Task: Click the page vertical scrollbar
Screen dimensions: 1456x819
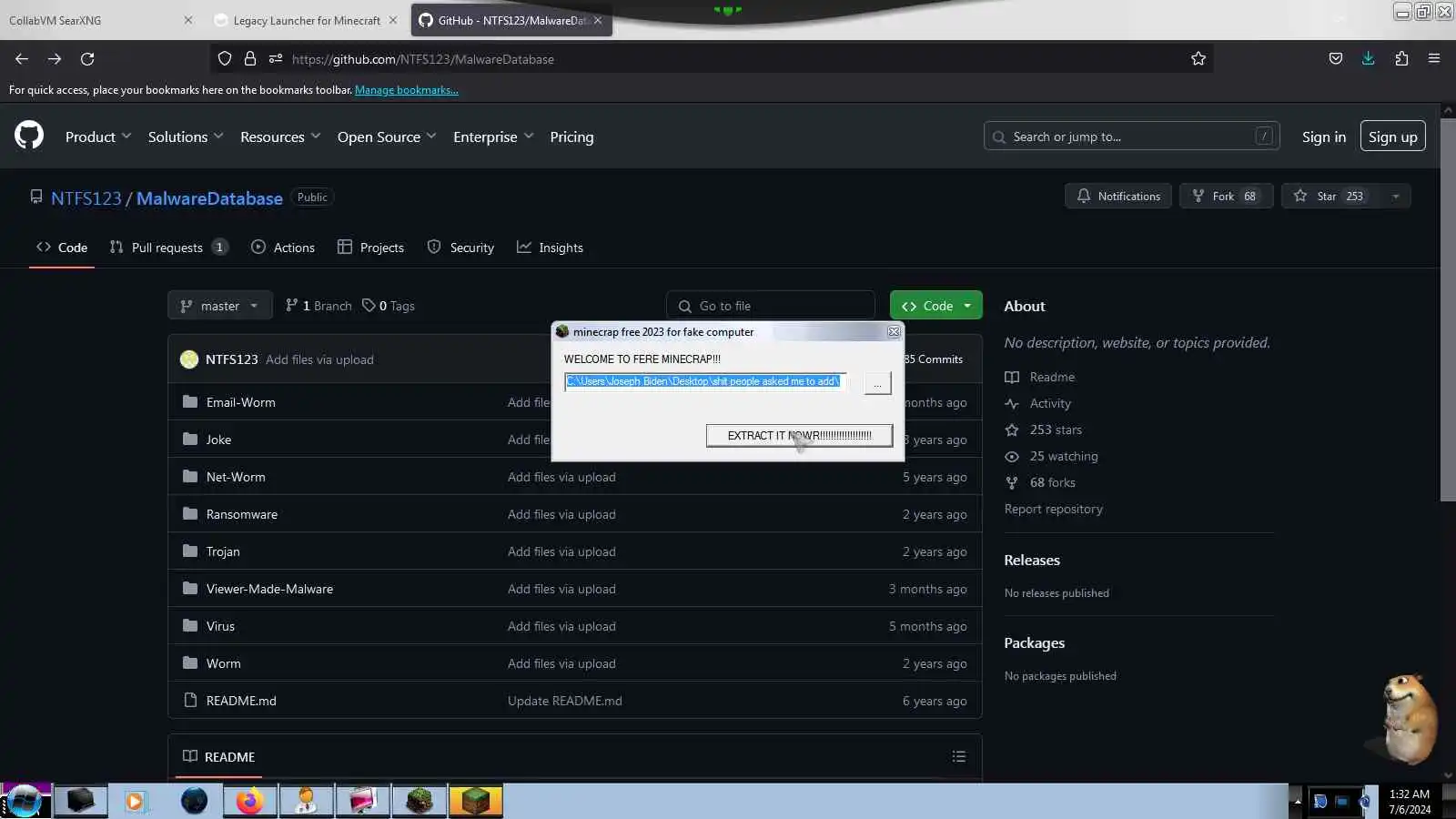Action: pyautogui.click(x=1448, y=309)
